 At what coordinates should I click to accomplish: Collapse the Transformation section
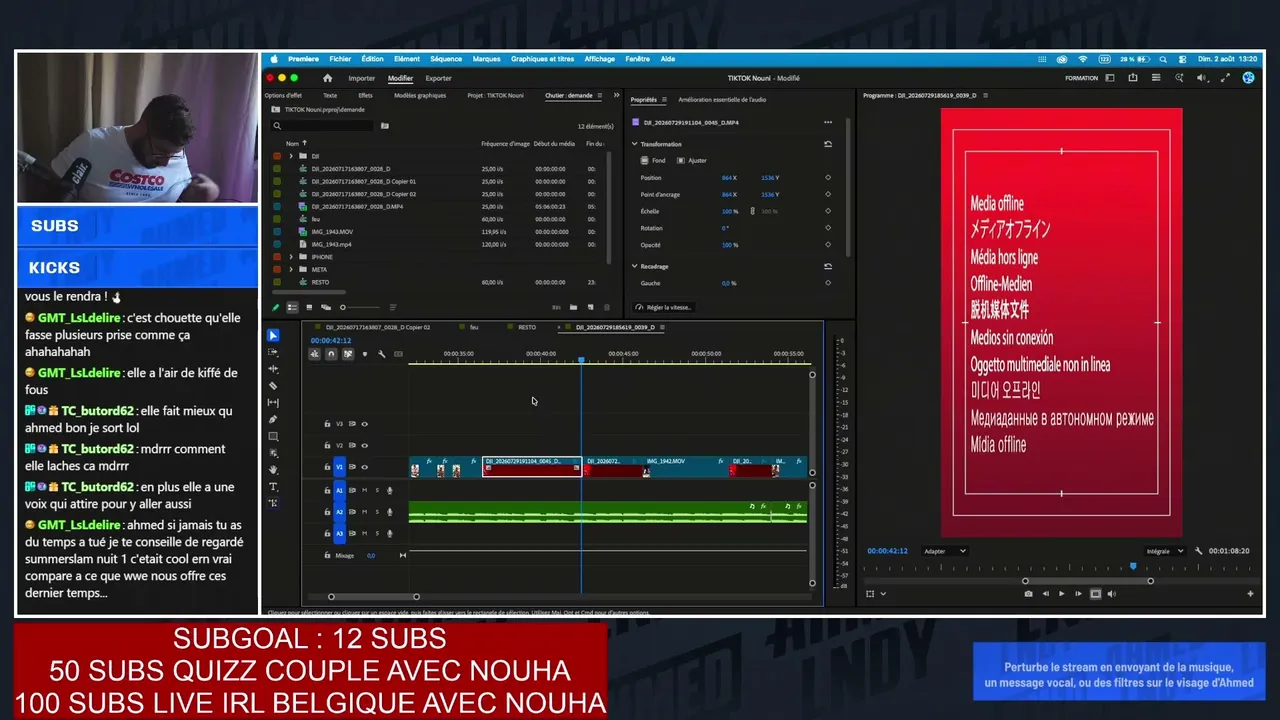point(635,144)
